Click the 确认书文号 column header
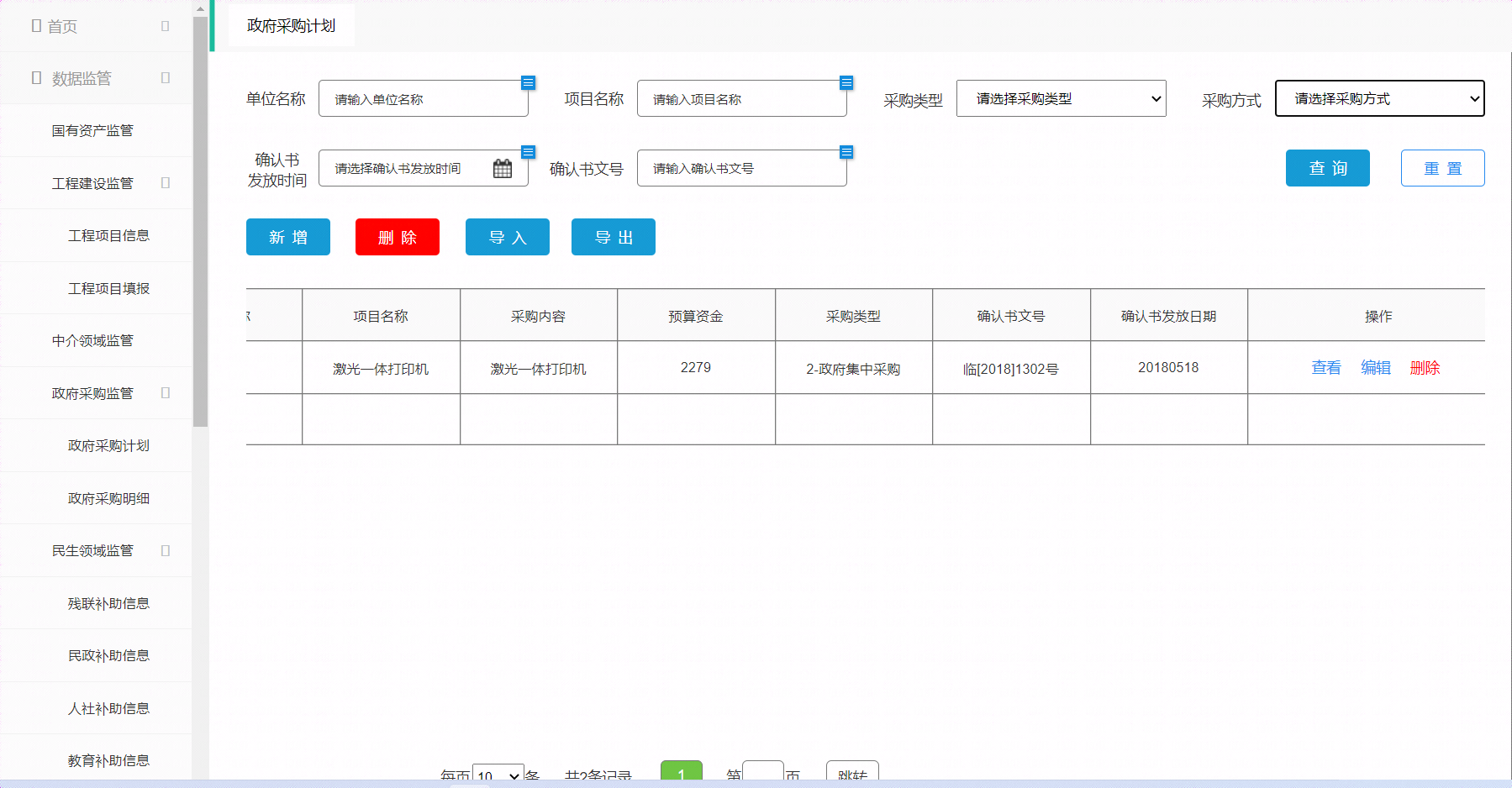 [x=1011, y=316]
